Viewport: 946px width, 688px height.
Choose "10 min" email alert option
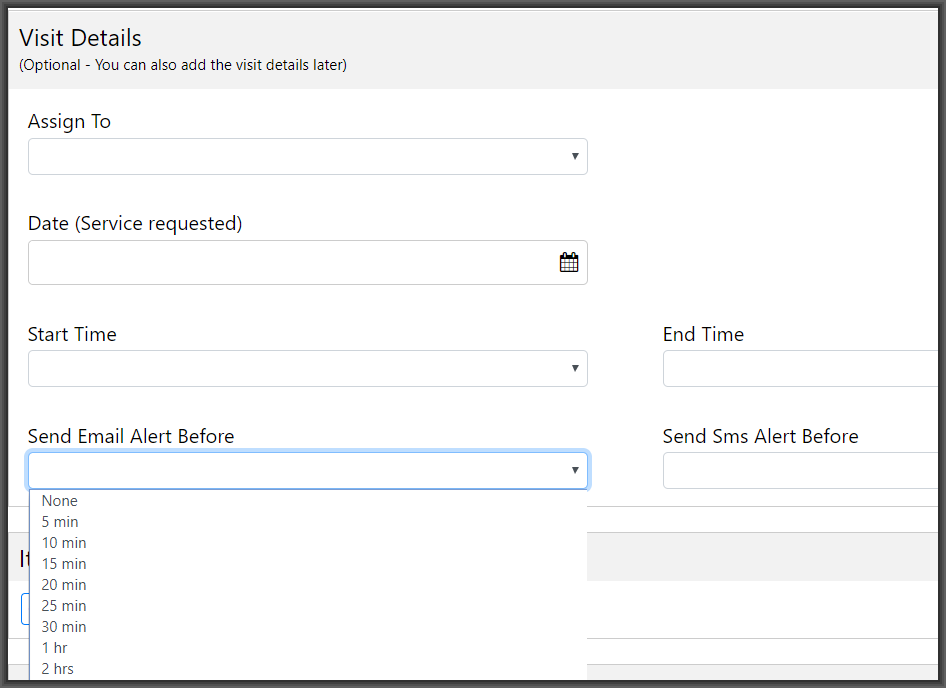63,542
